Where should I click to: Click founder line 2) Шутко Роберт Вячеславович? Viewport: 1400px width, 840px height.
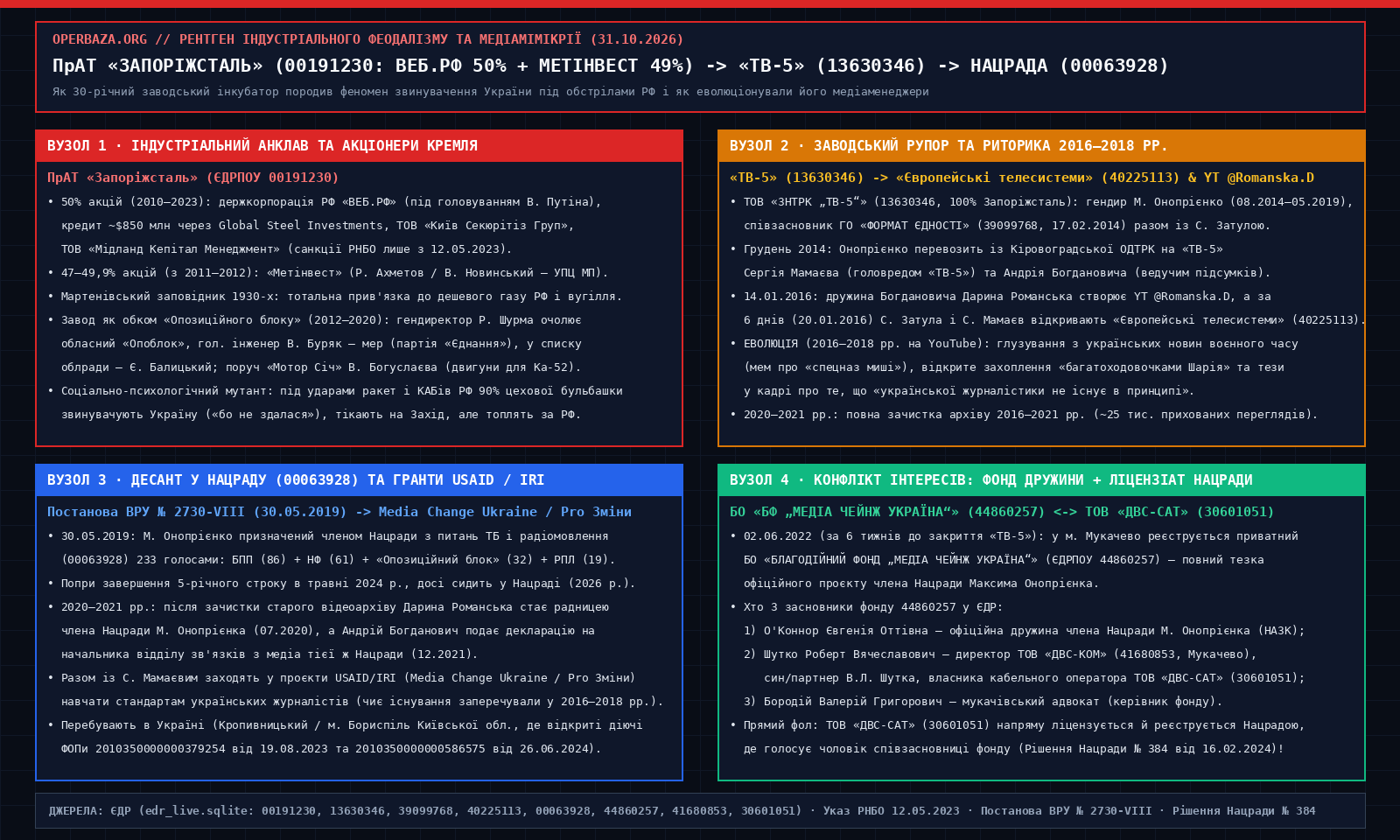click(x=1000, y=654)
